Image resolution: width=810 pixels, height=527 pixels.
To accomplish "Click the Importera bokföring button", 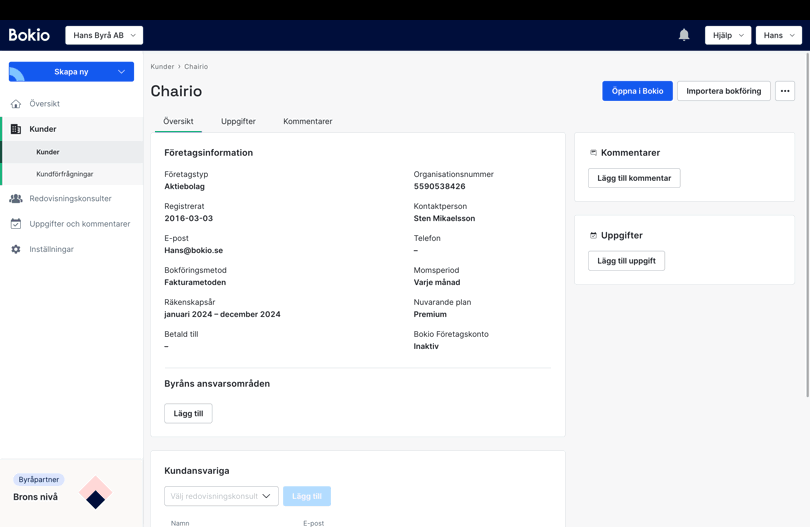I will coord(723,91).
